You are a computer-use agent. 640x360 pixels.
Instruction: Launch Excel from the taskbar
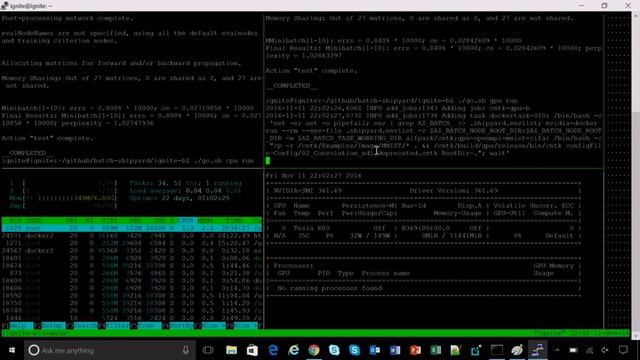(x=436, y=350)
